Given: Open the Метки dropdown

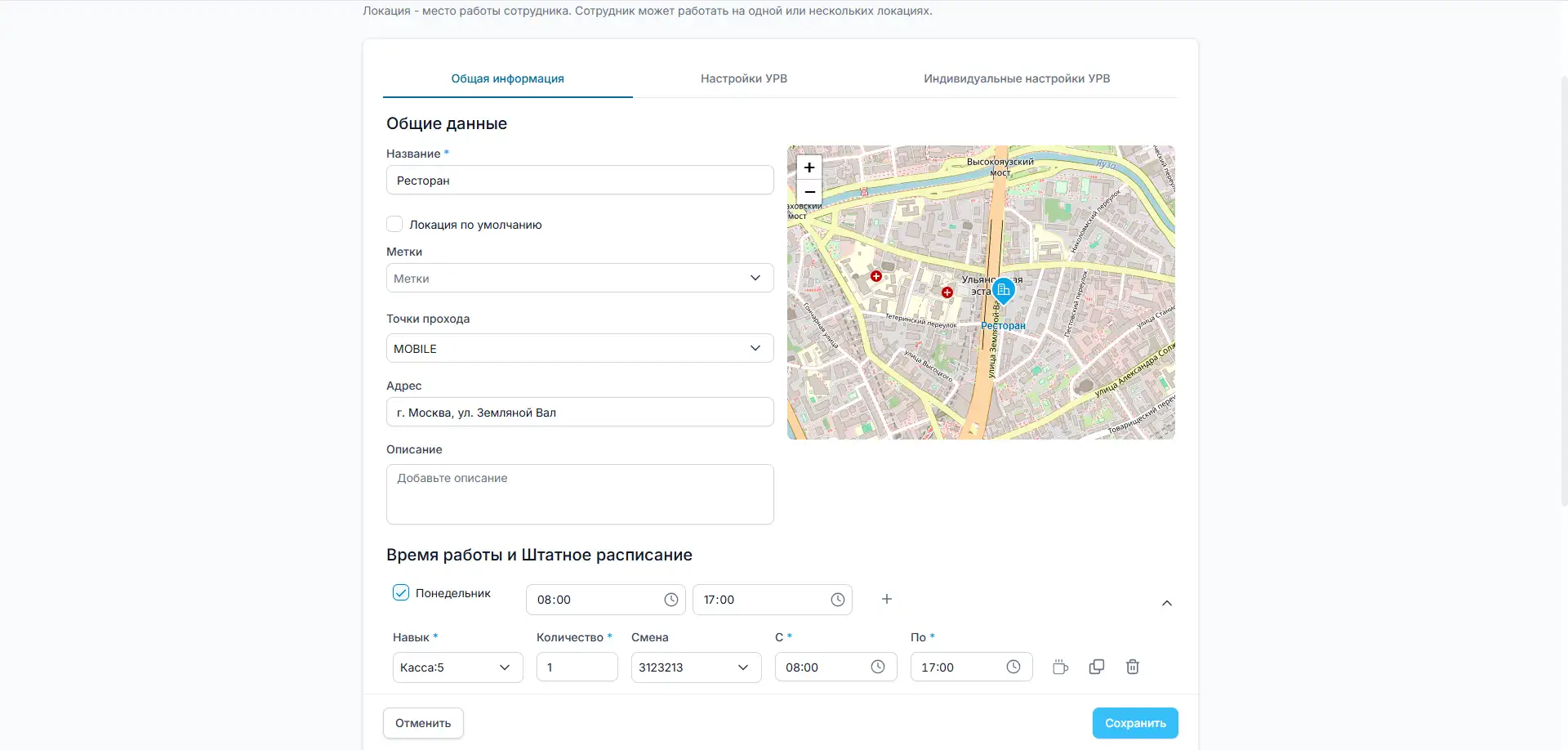Looking at the screenshot, I should click(x=580, y=278).
